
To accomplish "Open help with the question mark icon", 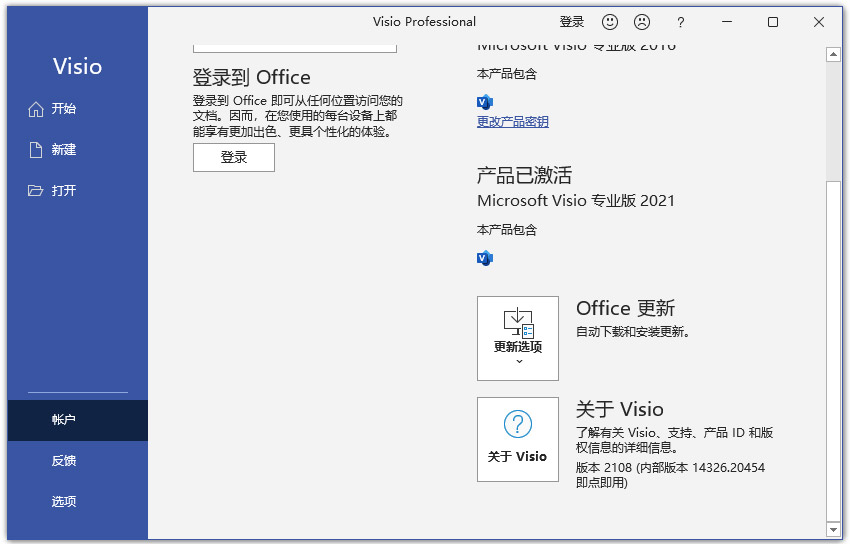I will point(681,22).
